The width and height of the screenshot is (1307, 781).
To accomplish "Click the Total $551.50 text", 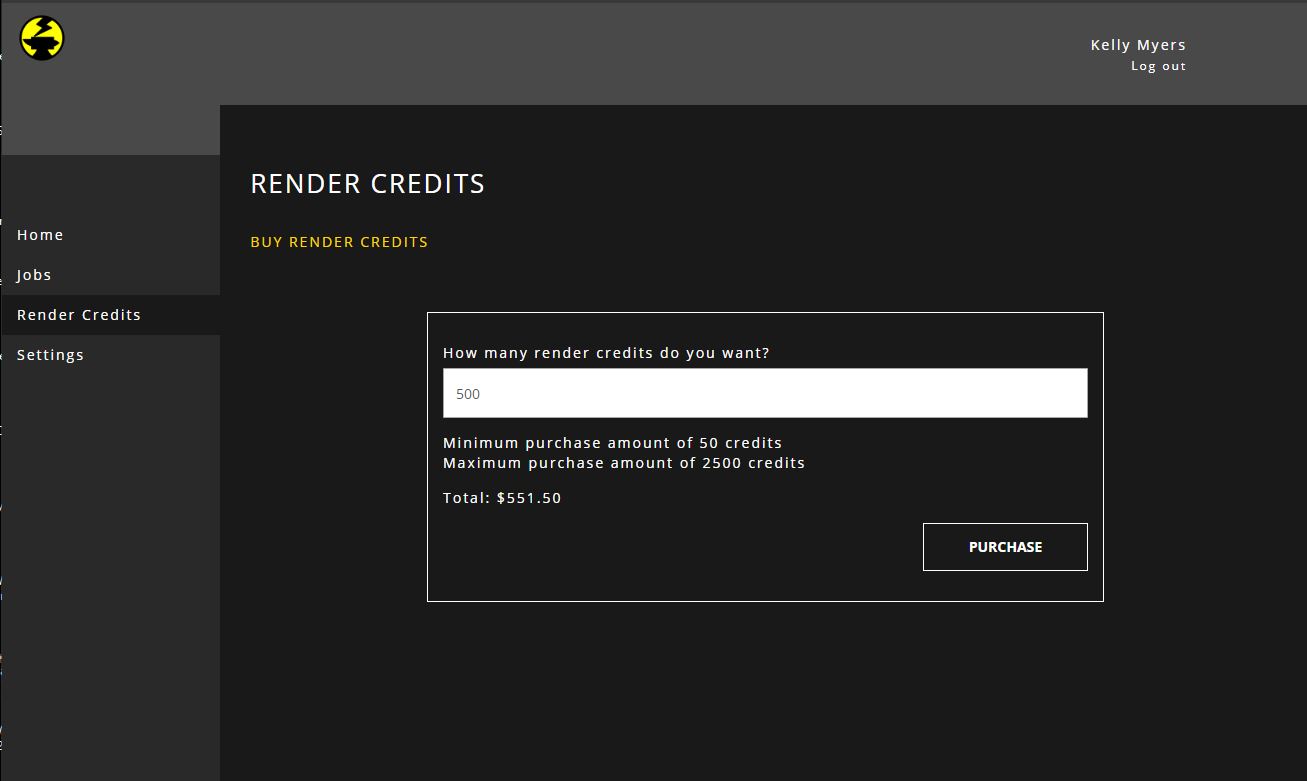I will coord(502,498).
